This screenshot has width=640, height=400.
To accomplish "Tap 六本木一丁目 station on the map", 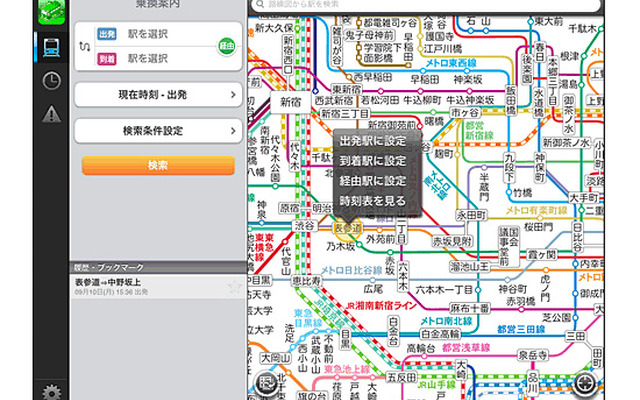I will (444, 290).
